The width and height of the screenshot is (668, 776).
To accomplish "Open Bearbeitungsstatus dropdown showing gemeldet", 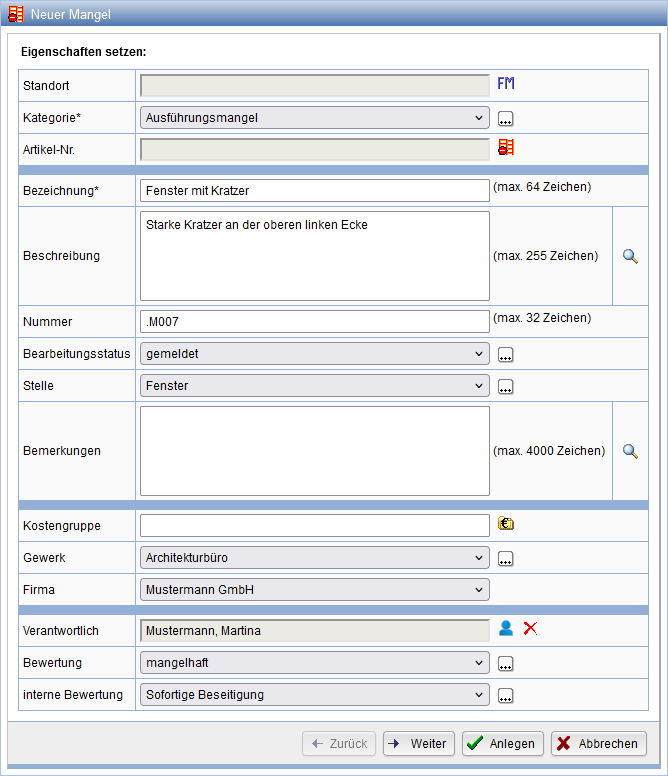I will click(315, 354).
